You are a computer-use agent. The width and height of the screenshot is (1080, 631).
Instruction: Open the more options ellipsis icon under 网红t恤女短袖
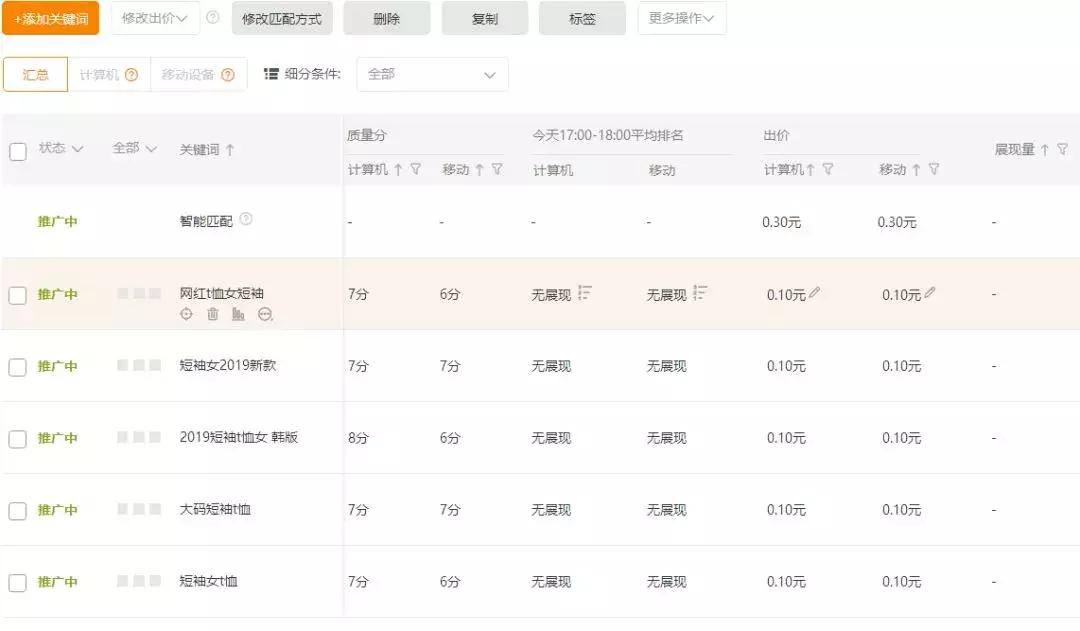pyautogui.click(x=264, y=313)
